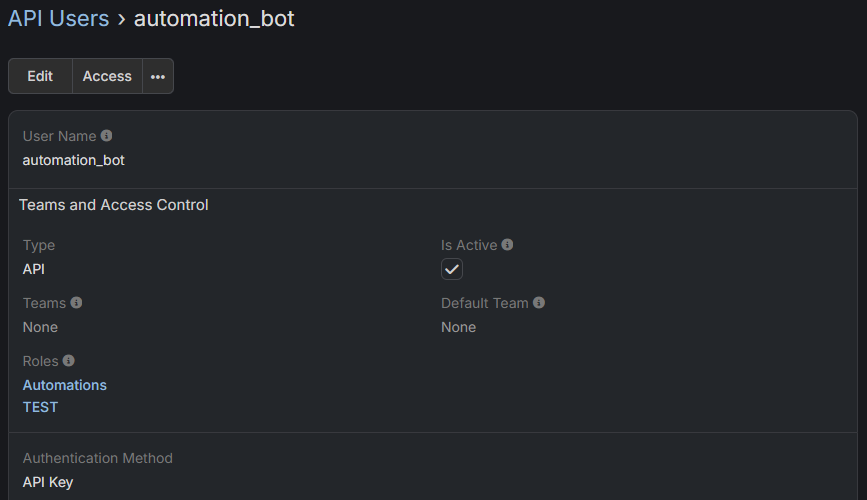The height and width of the screenshot is (500, 867).
Task: Click the info icon beside User Name
Action: [x=107, y=136]
